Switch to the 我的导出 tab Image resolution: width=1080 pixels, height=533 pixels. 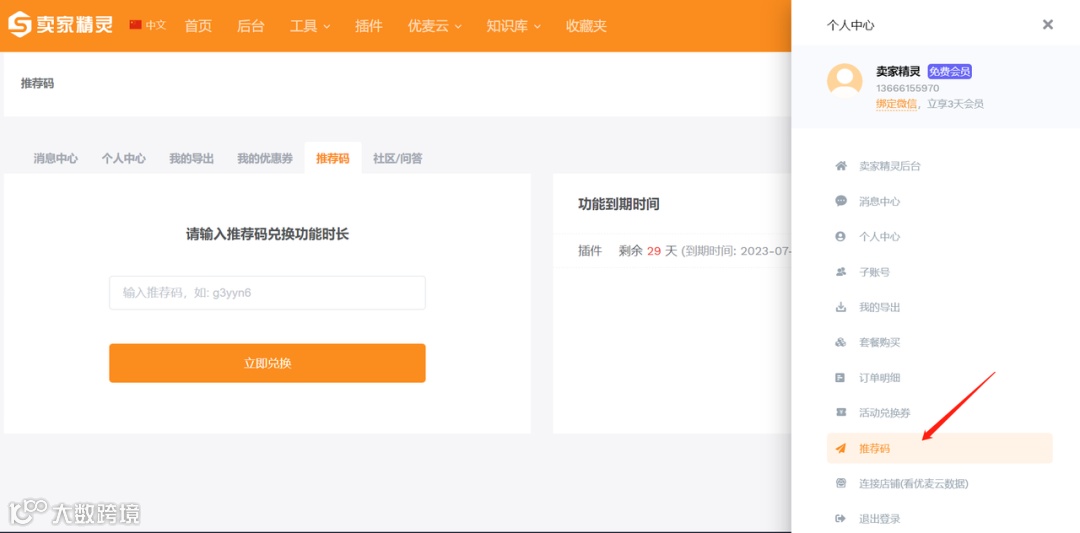(x=191, y=158)
